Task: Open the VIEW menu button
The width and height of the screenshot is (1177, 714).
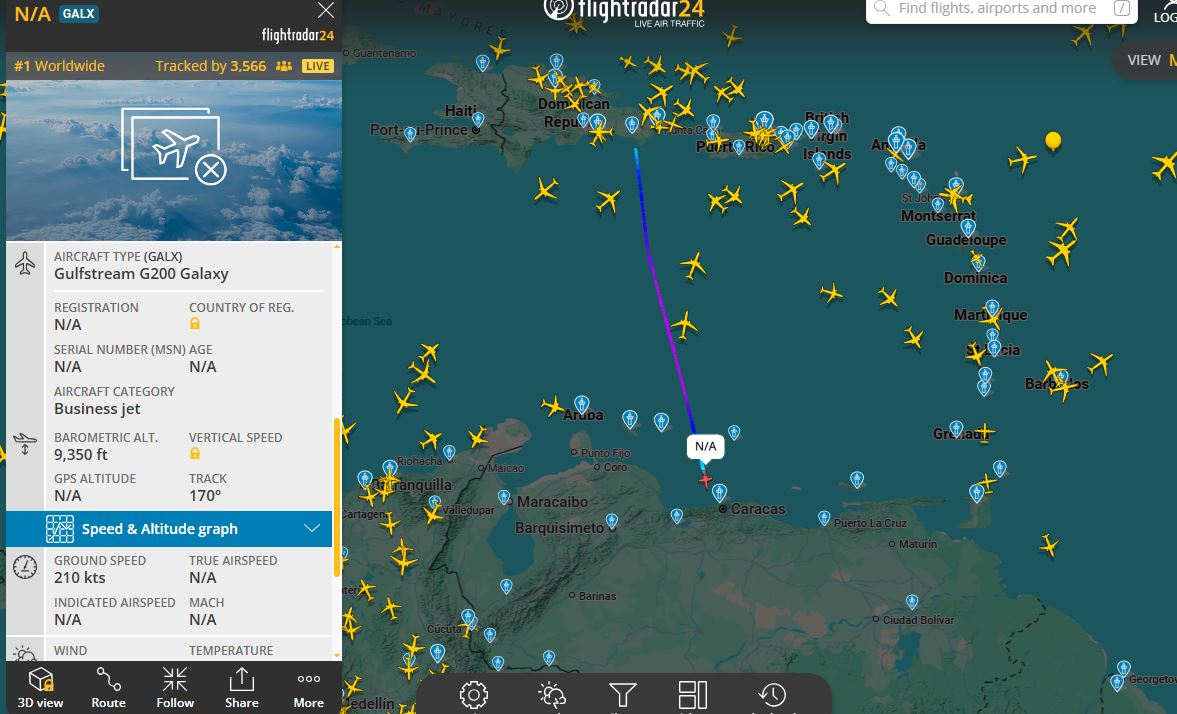Action: [1147, 60]
